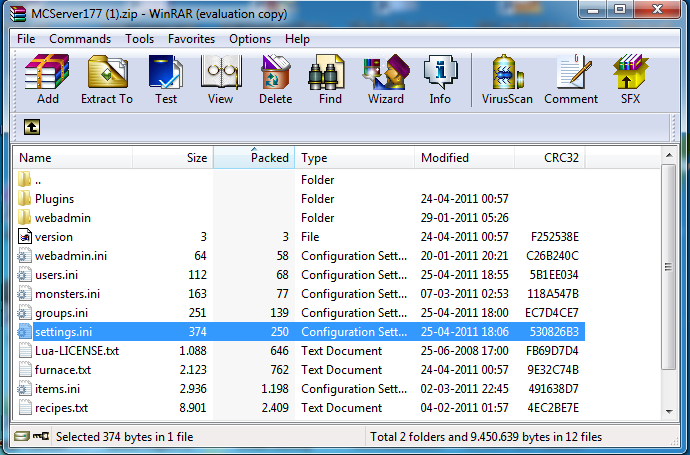This screenshot has height=455, width=690.
Task: Click the Extract To toolbar icon
Action: tap(106, 79)
